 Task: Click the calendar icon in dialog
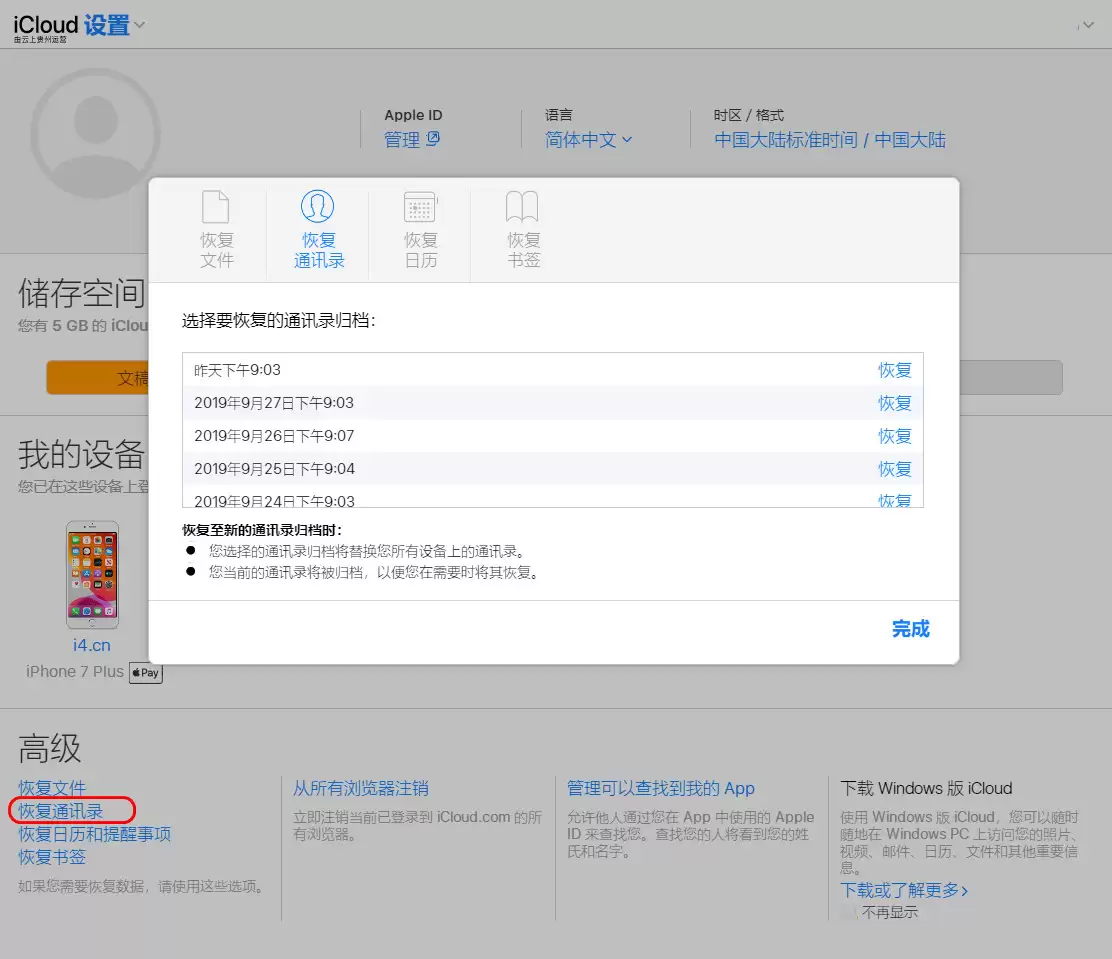coord(421,206)
